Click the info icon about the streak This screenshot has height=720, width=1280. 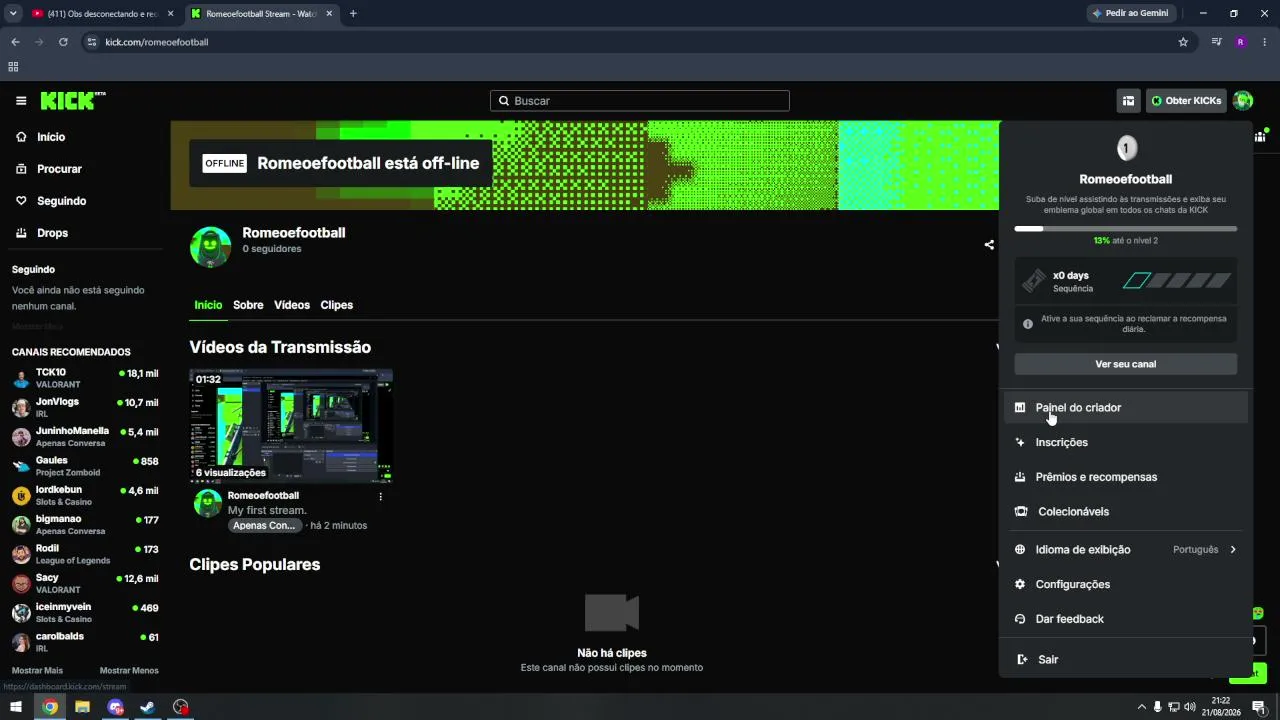pyautogui.click(x=1027, y=324)
